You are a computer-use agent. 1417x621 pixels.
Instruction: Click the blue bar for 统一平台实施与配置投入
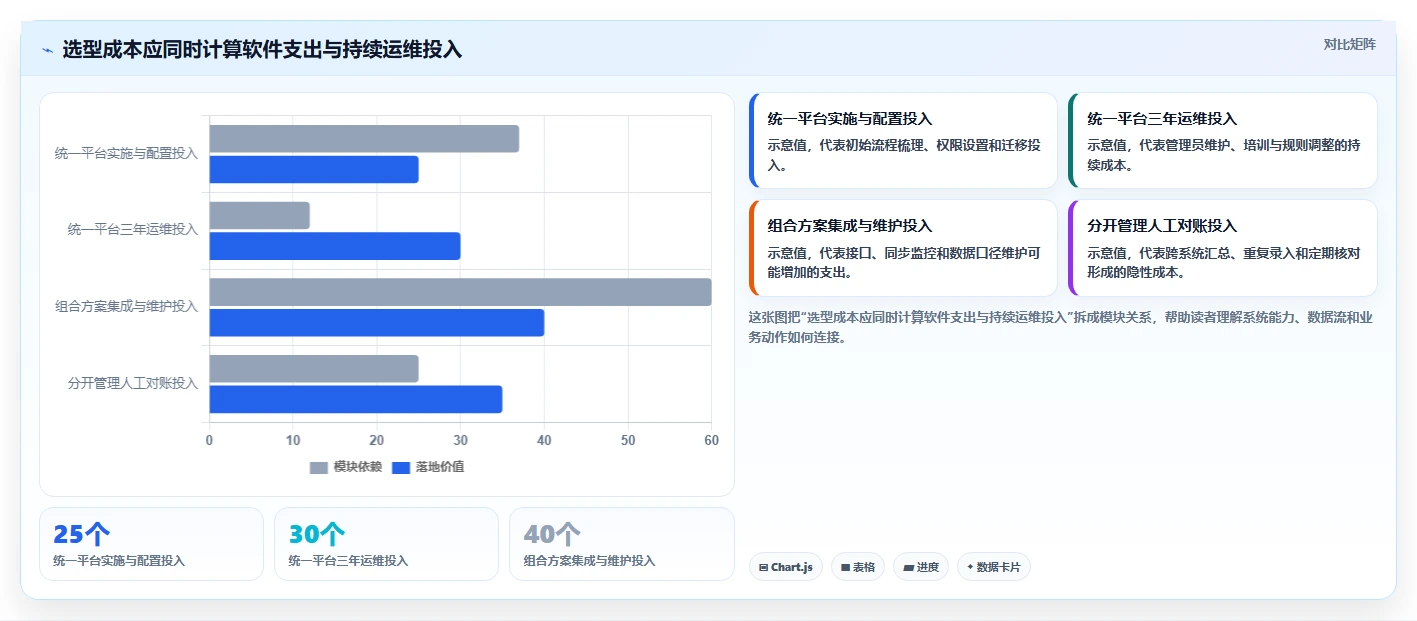(x=314, y=170)
